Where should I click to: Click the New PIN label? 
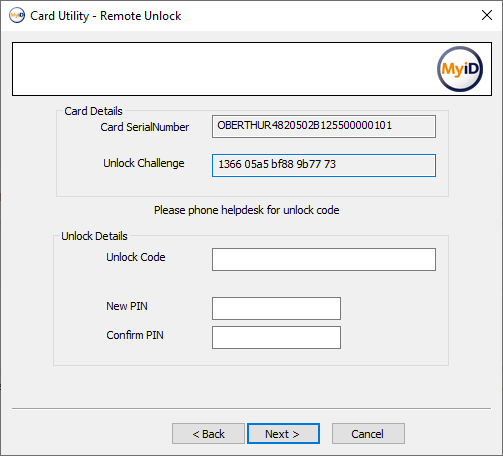point(127,306)
